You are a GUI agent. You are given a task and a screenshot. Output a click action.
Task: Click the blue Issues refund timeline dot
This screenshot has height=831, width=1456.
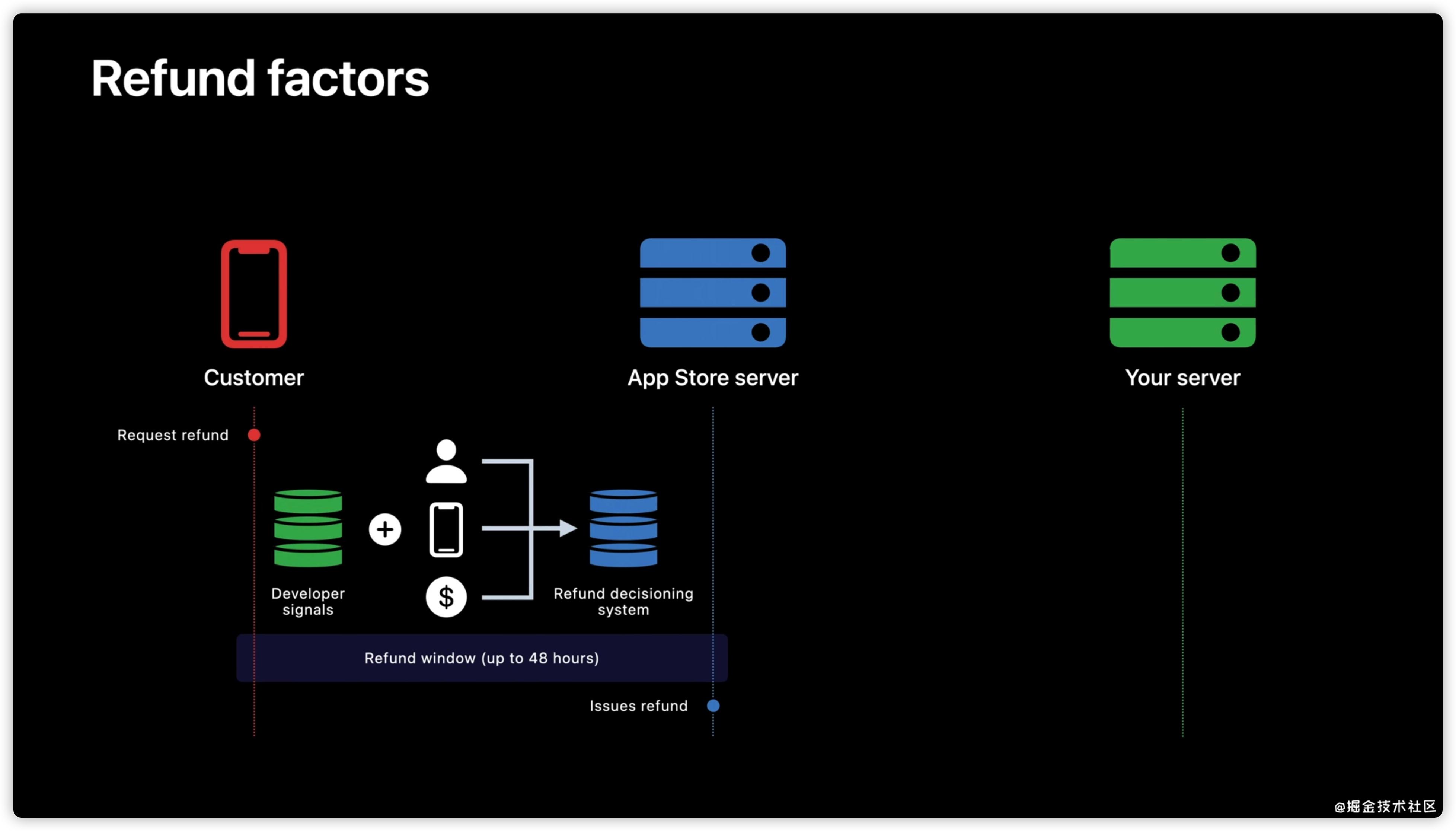(x=713, y=706)
